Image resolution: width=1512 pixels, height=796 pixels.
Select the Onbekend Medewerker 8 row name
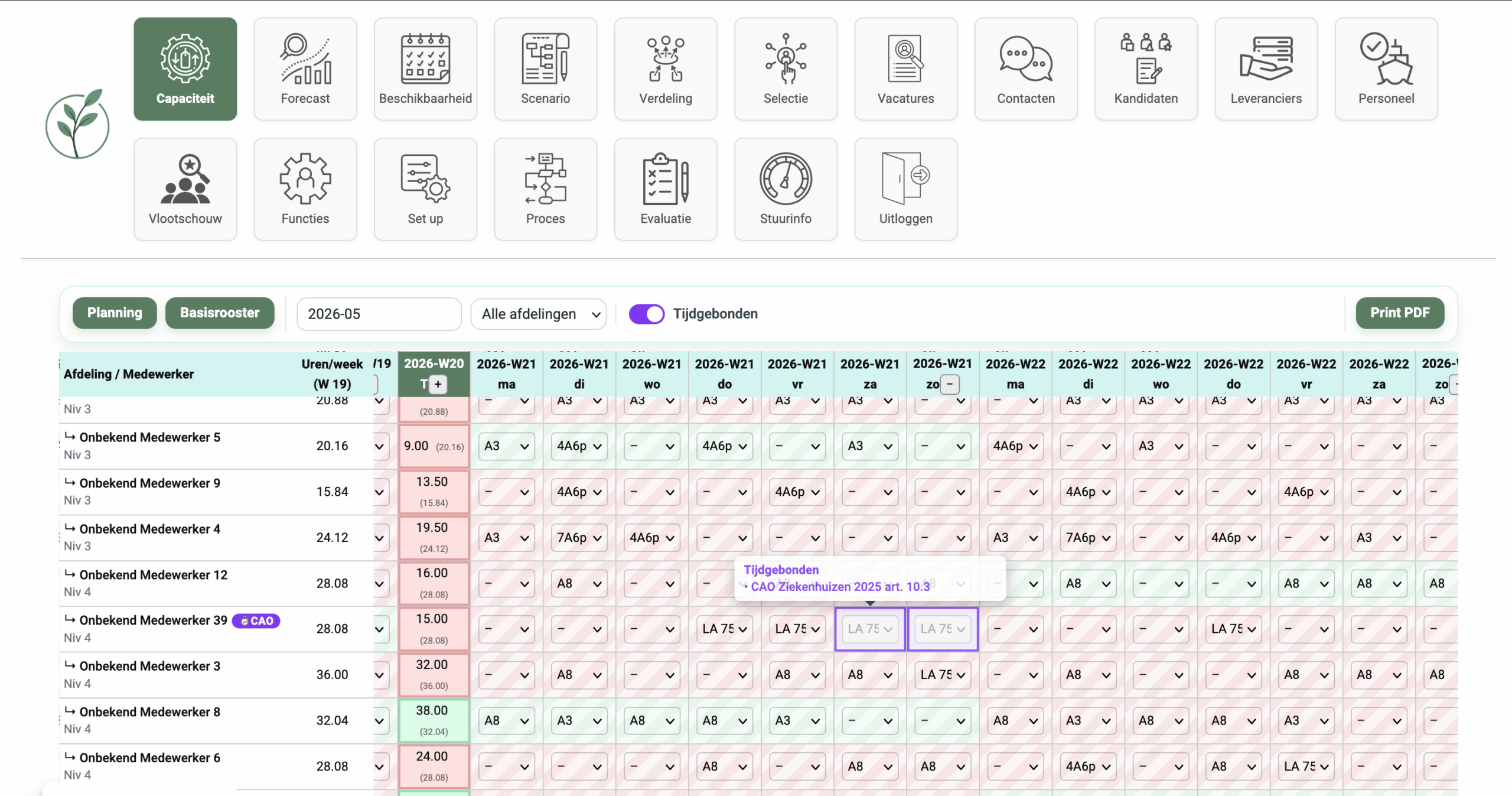[x=149, y=712]
